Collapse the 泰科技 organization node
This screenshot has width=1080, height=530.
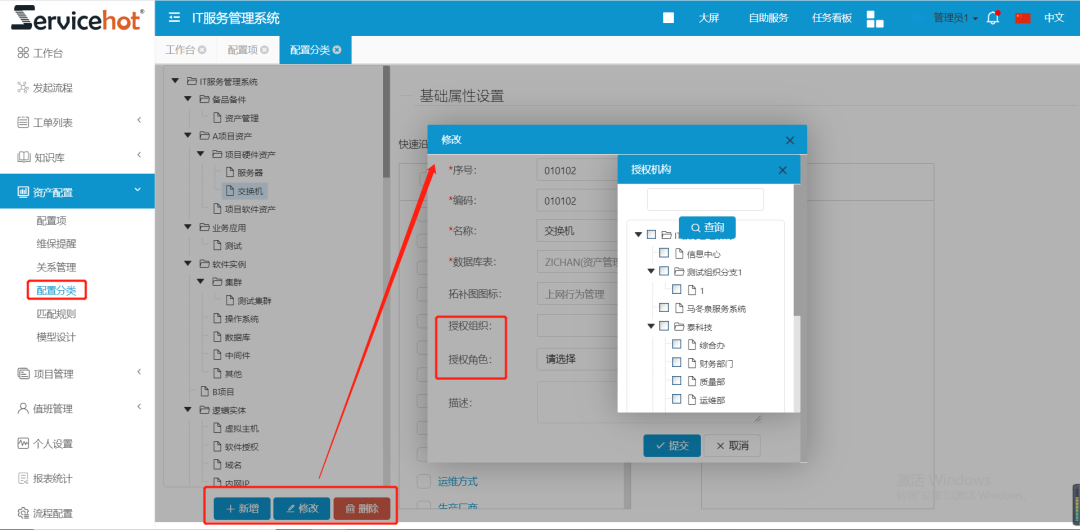tap(639, 326)
